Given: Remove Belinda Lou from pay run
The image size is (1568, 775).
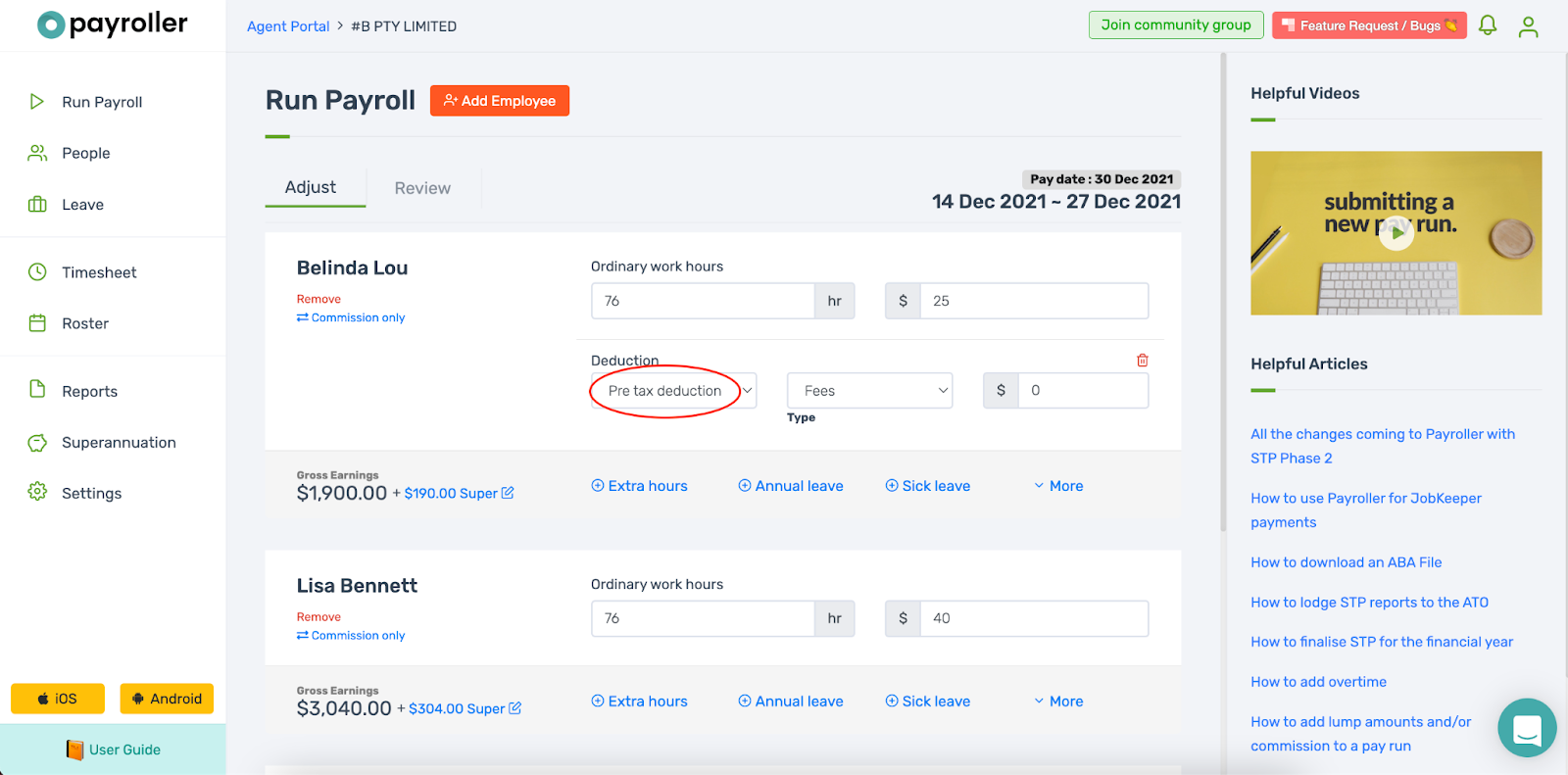Looking at the screenshot, I should (x=318, y=300).
